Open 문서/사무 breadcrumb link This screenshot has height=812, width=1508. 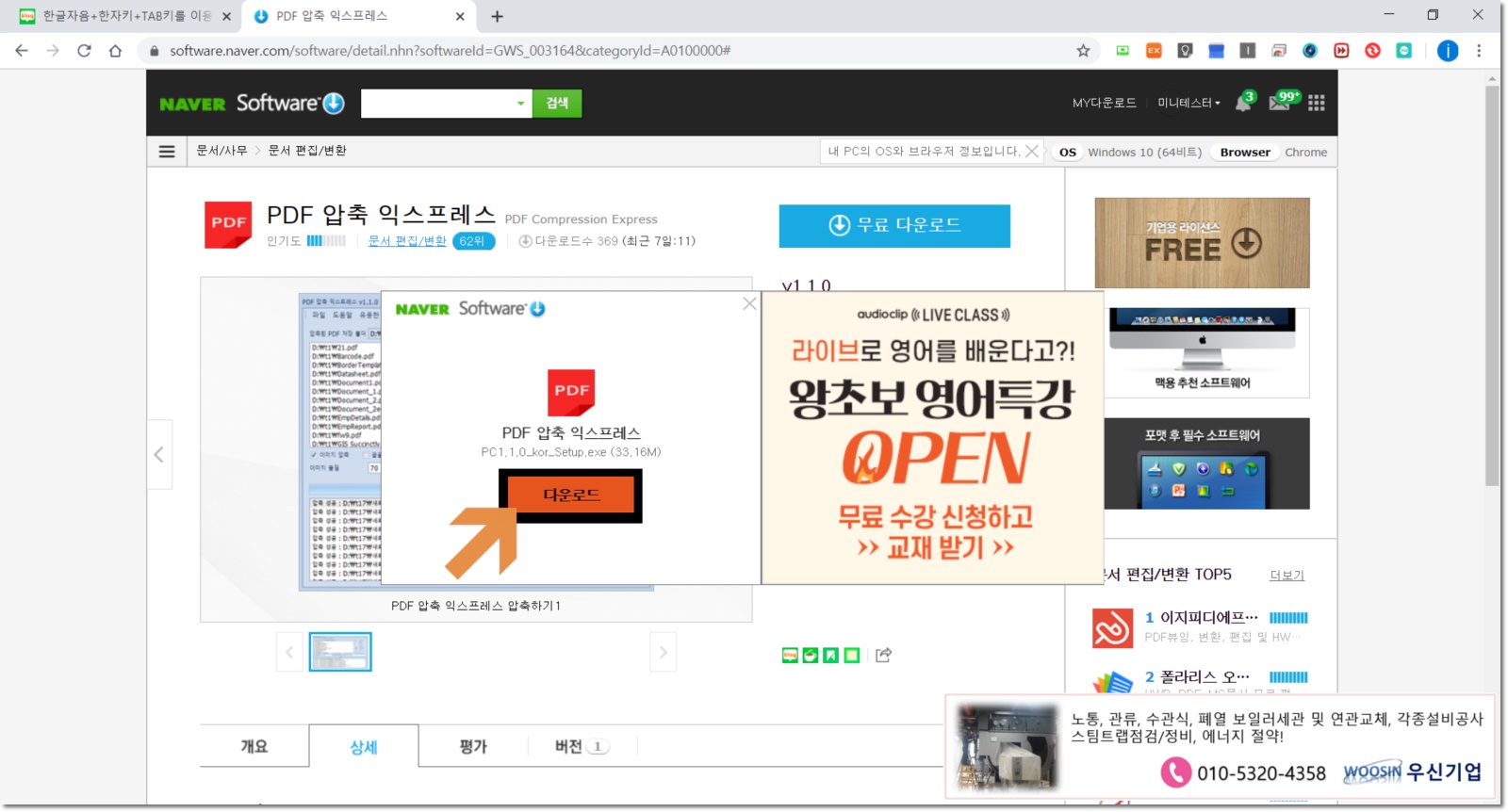coord(221,151)
